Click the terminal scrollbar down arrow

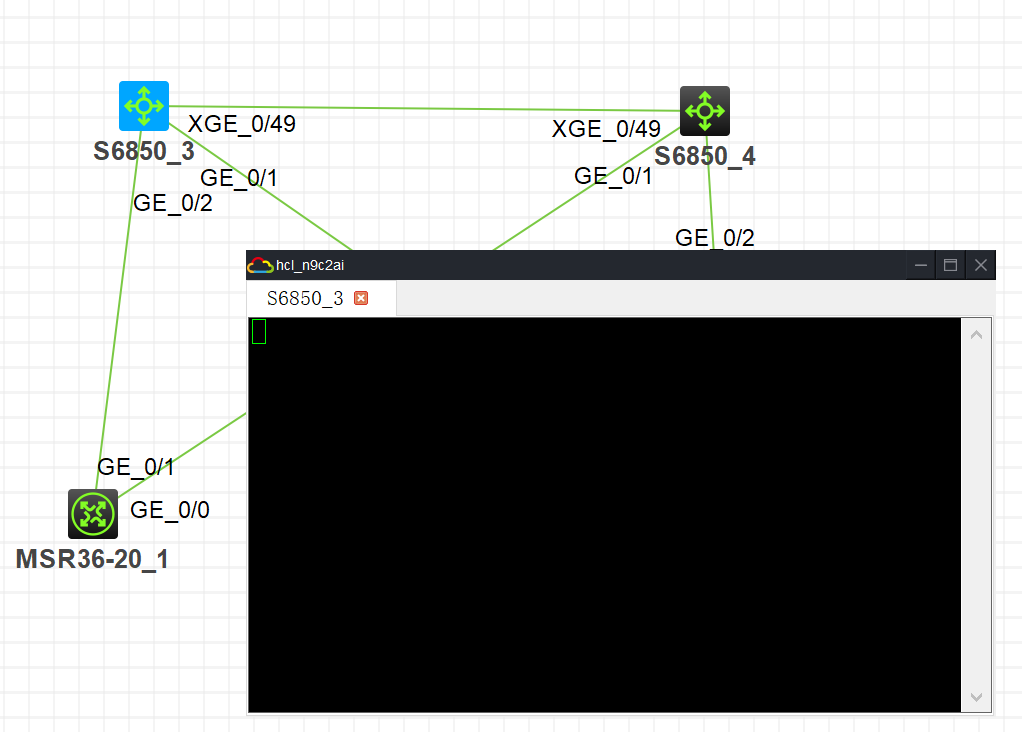pos(976,697)
